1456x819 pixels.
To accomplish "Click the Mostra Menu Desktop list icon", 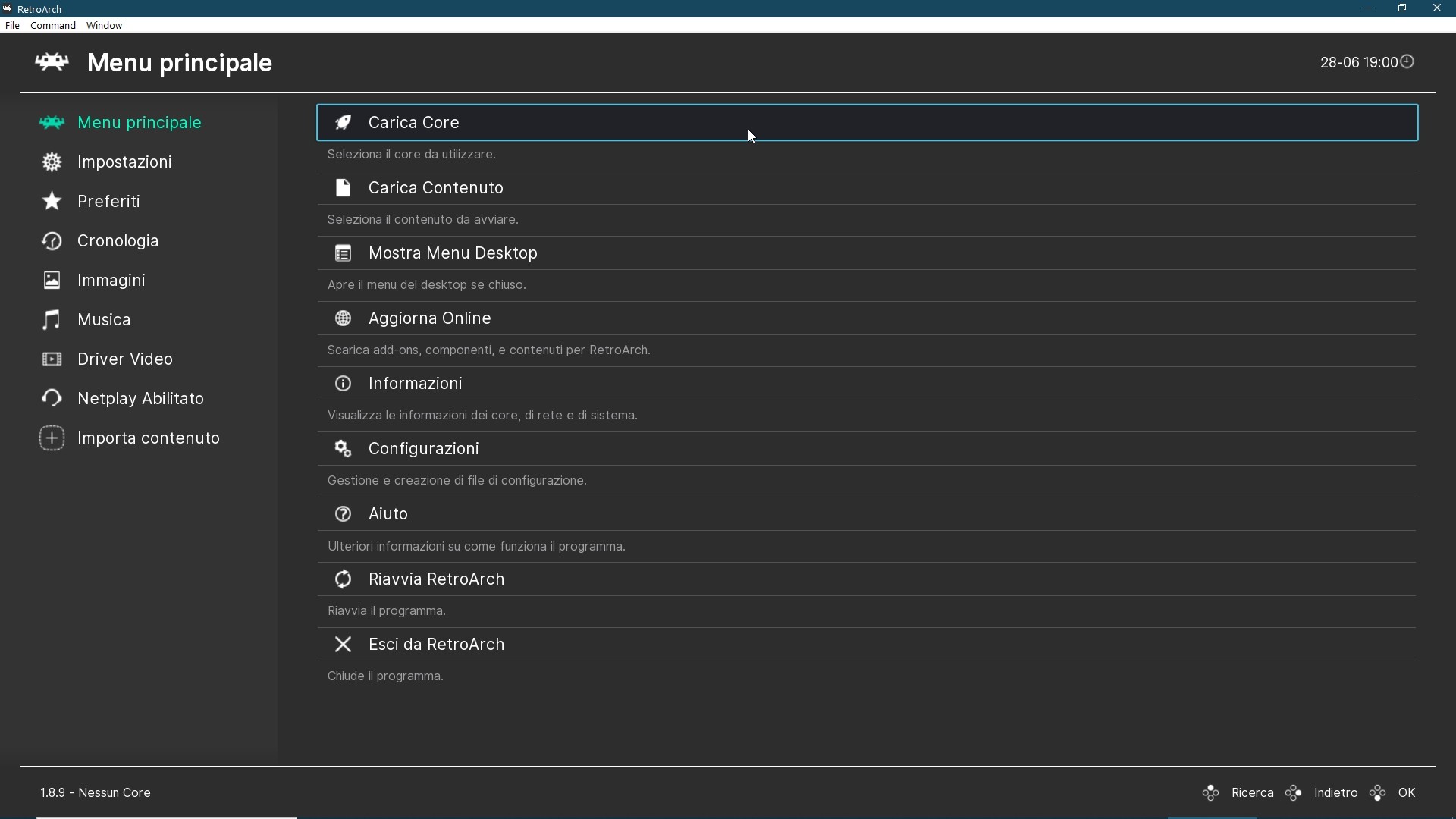I will [344, 253].
